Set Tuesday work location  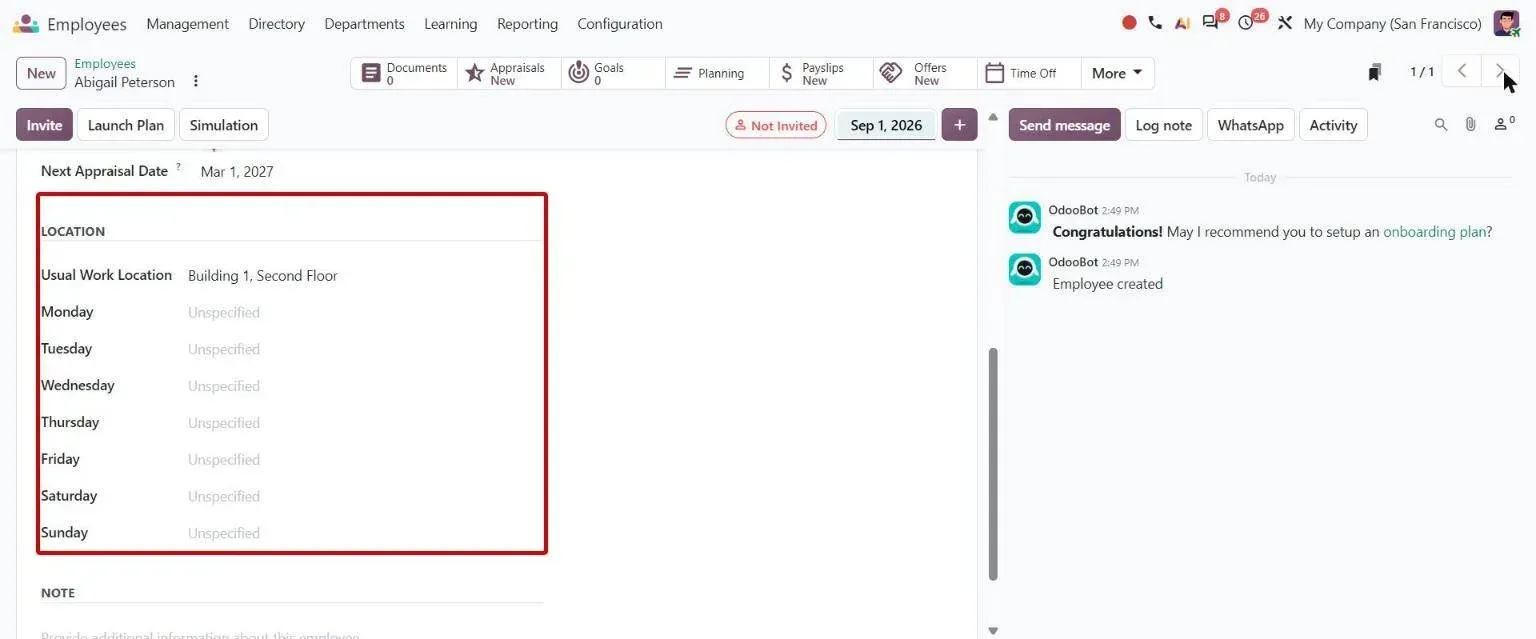pos(364,349)
